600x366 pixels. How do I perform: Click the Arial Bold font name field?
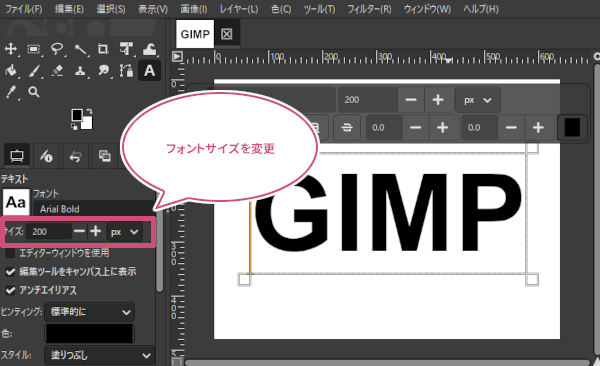(x=94, y=209)
